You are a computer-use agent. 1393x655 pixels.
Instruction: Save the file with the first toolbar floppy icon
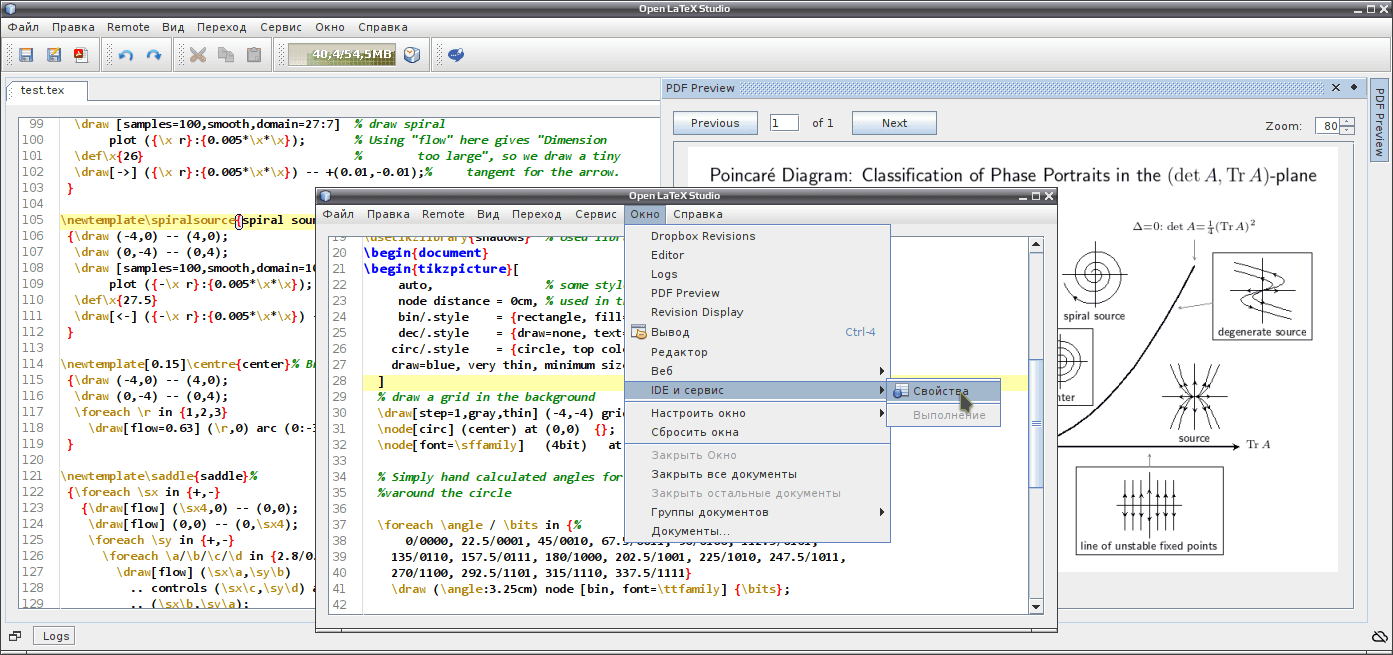click(26, 55)
